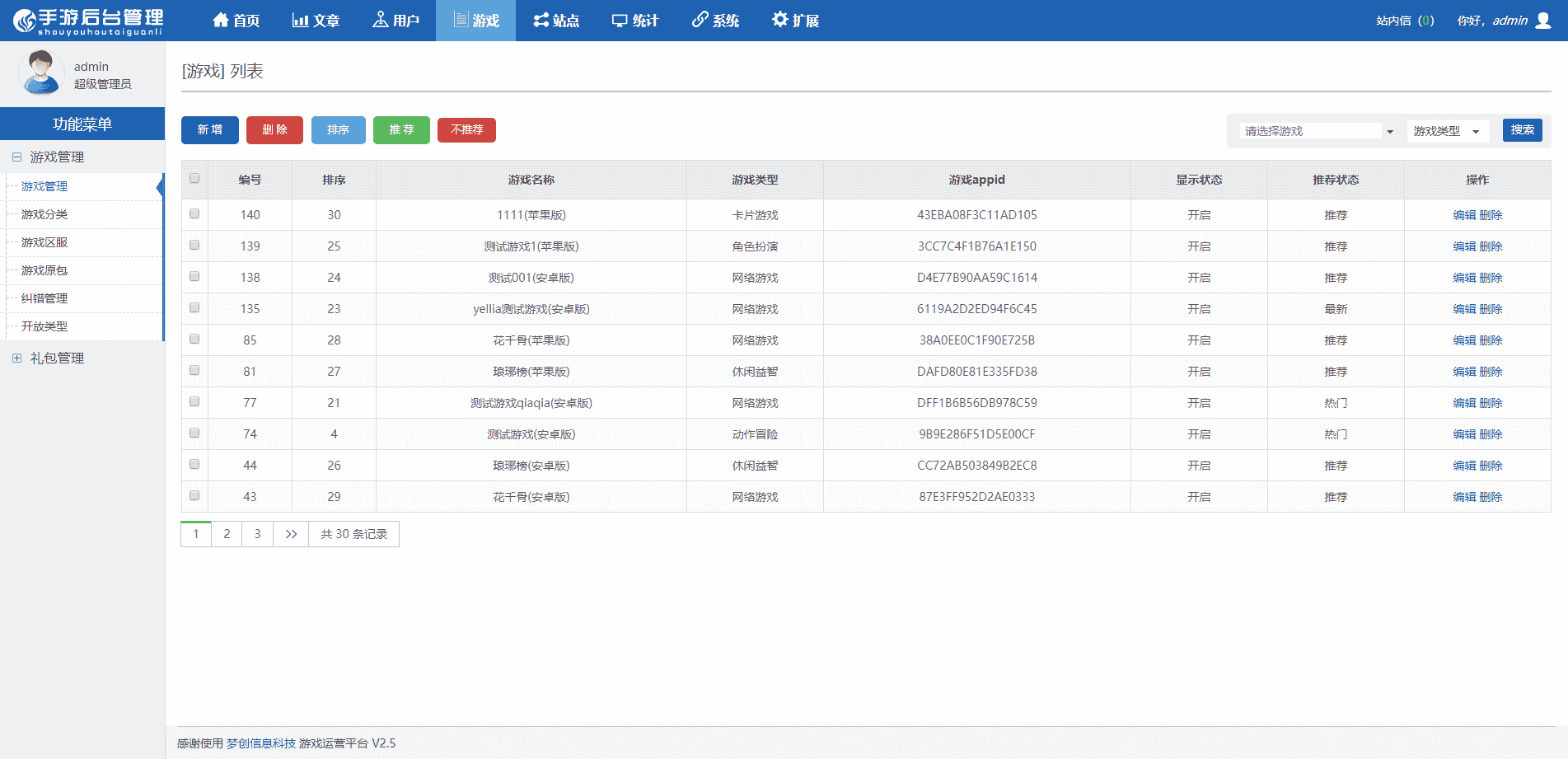Open the 扩展 gear icon menu
The image size is (1568, 759).
pos(779,21)
